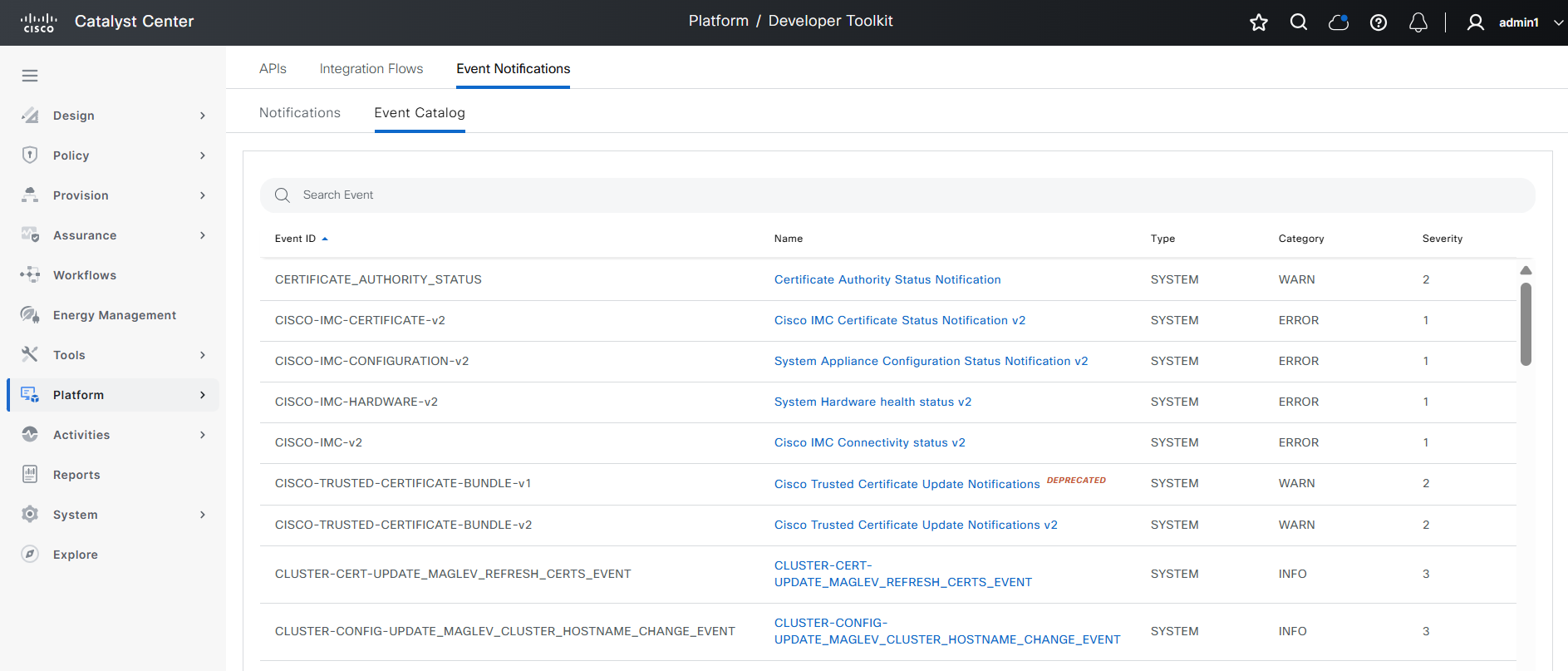Click the cloud status icon
Screen dimensions: 1568x671
[x=1338, y=22]
